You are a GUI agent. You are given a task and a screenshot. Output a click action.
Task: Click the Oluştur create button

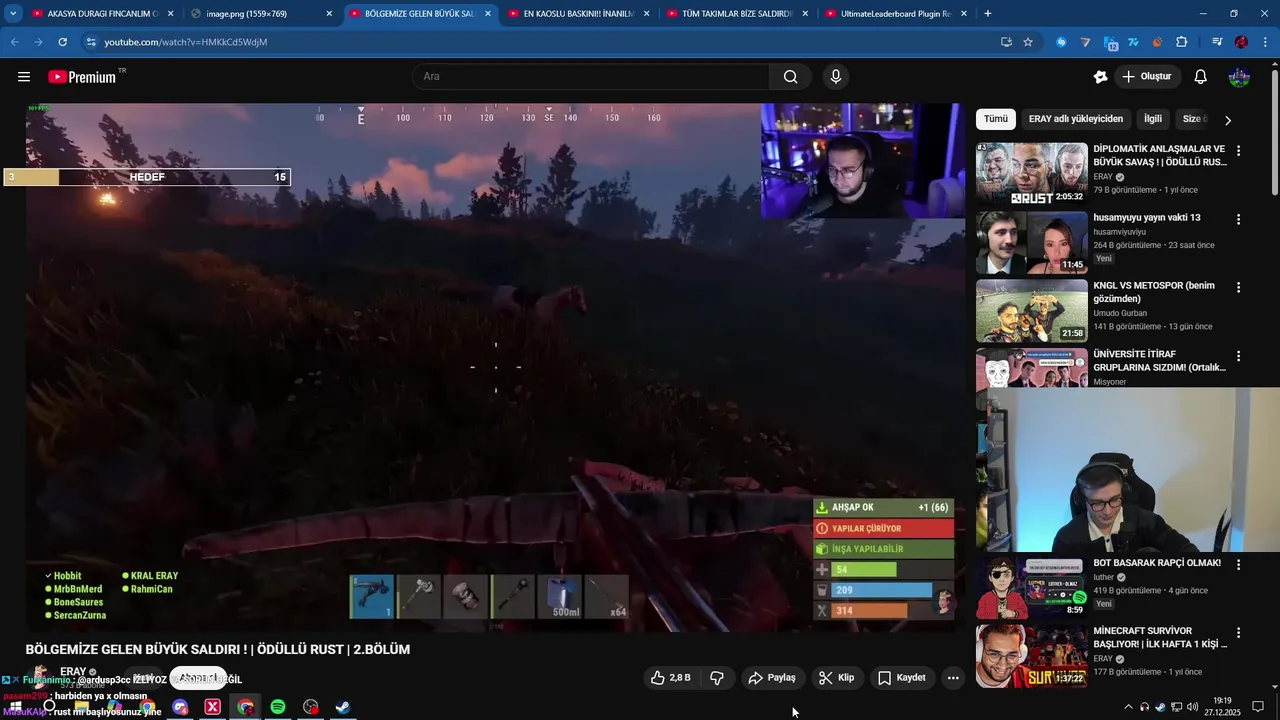pos(1147,77)
